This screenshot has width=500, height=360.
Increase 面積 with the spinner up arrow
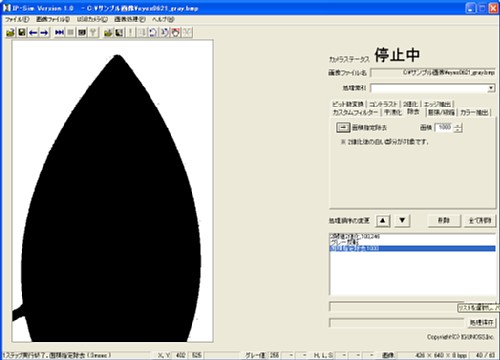(458, 125)
